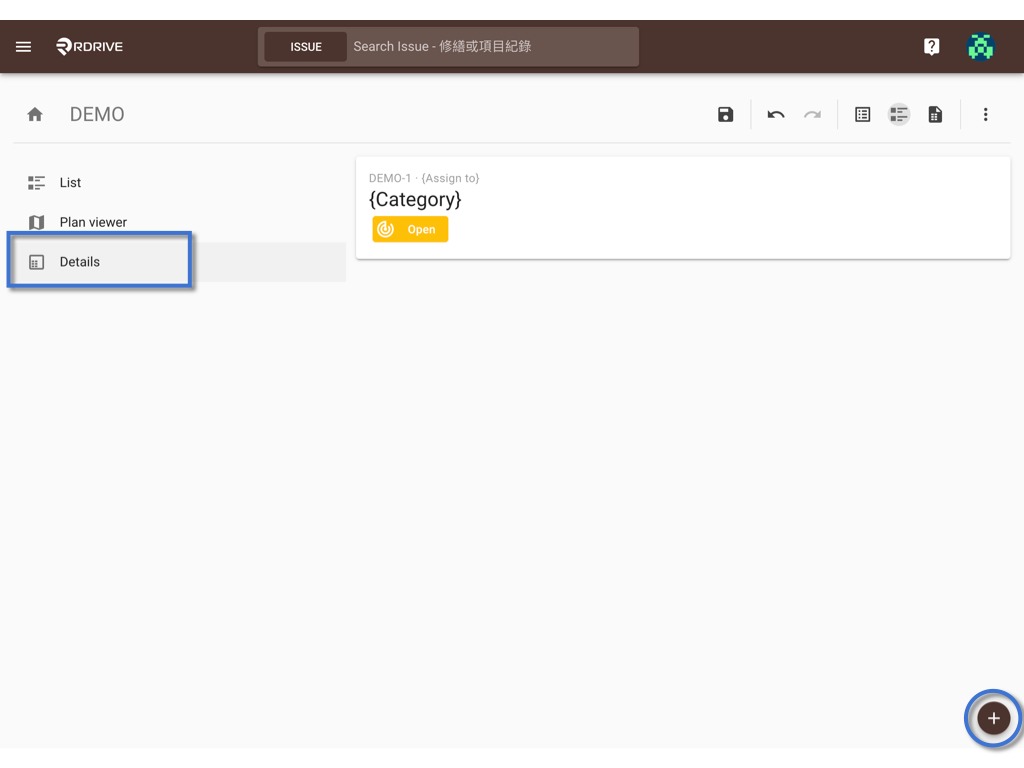Save with the floppy disk icon
This screenshot has width=1024, height=768.
(x=725, y=115)
